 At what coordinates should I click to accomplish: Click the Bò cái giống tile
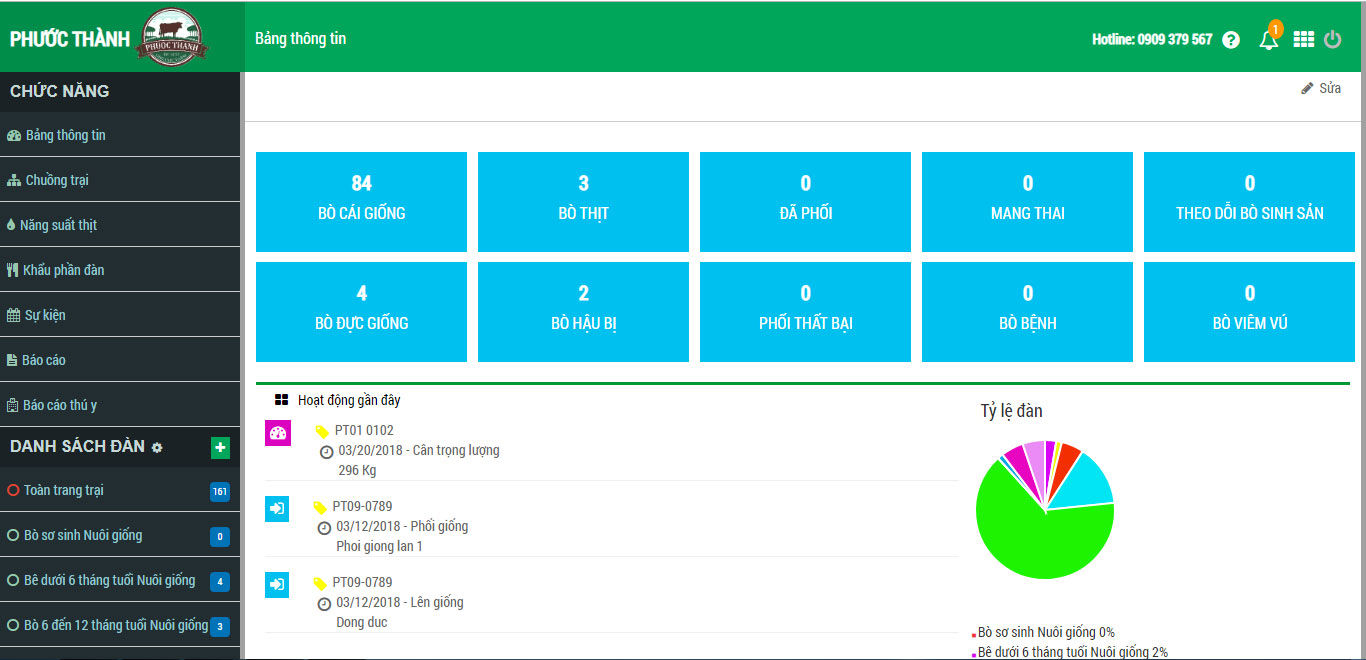(361, 201)
